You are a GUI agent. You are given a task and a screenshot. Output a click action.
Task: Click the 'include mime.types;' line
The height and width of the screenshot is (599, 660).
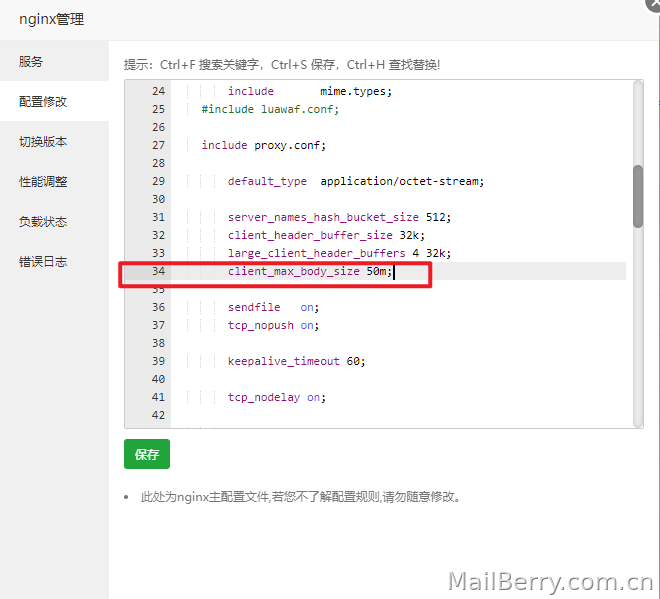[310, 91]
